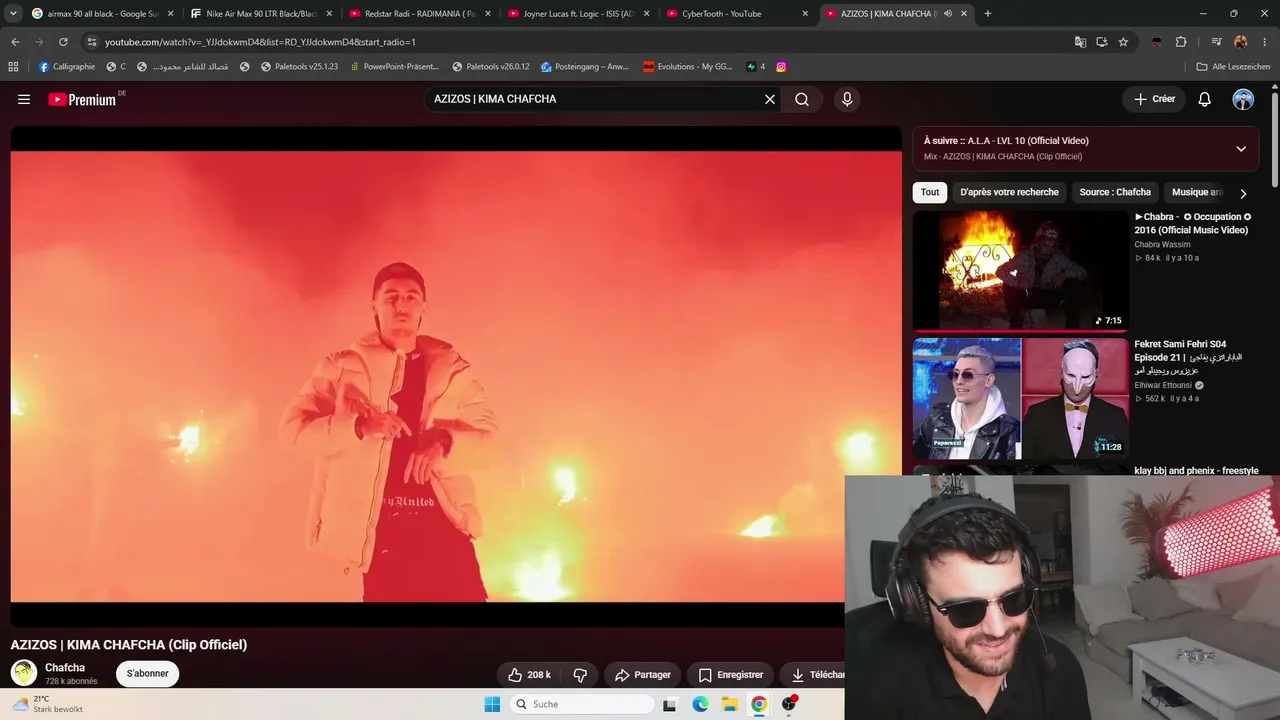Open the YouTube account avatar menu
Image resolution: width=1280 pixels, height=720 pixels.
(1243, 99)
